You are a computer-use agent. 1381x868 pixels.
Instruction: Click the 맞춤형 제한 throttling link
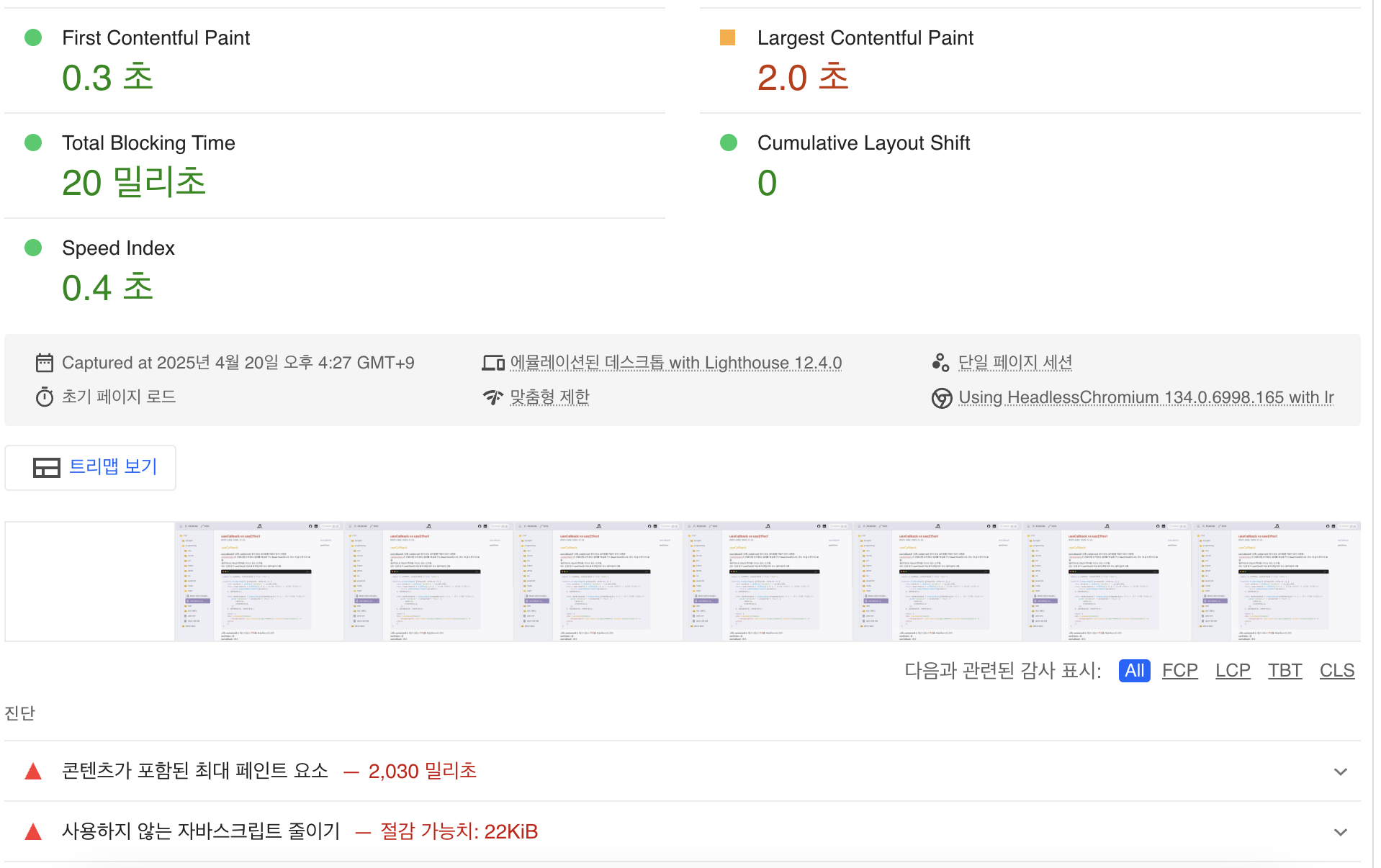tap(549, 397)
